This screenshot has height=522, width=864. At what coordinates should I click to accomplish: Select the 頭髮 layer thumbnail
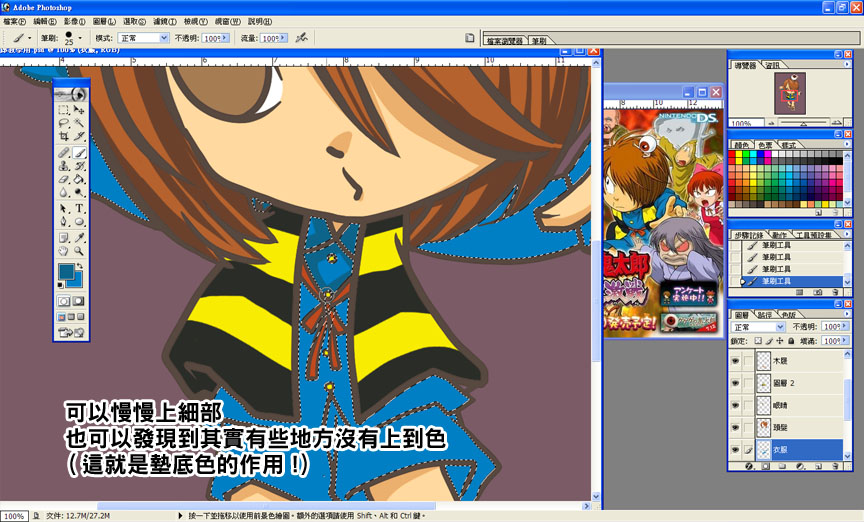pyautogui.click(x=763, y=427)
